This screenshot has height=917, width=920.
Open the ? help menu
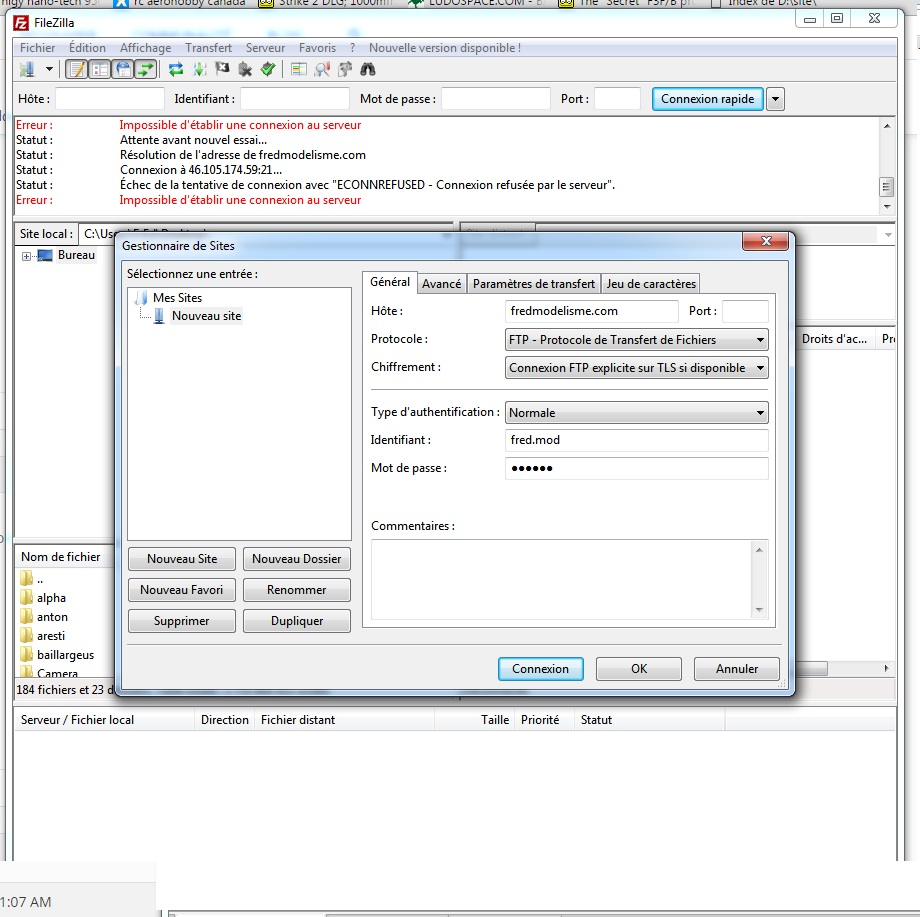click(352, 48)
